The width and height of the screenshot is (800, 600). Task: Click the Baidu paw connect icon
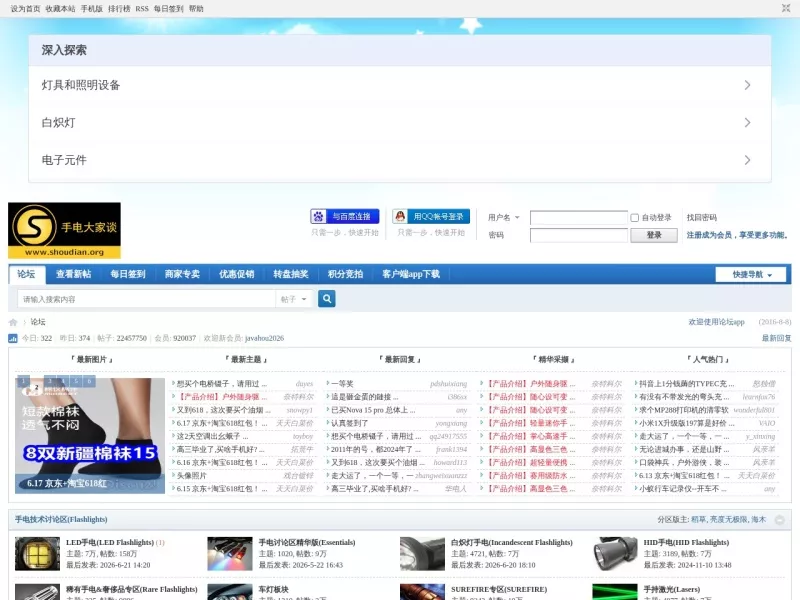(318, 216)
